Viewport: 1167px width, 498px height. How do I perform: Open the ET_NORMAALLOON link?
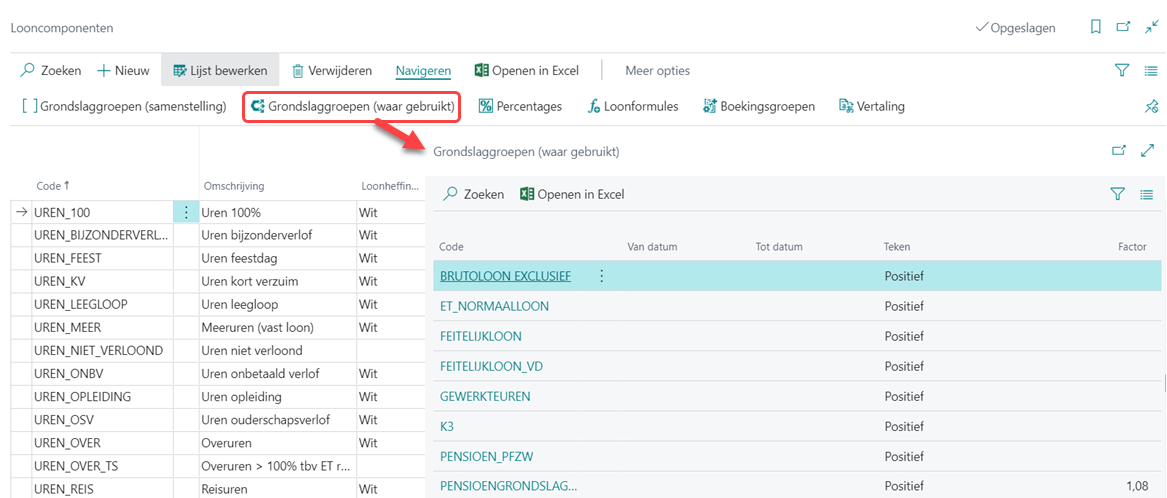[494, 306]
